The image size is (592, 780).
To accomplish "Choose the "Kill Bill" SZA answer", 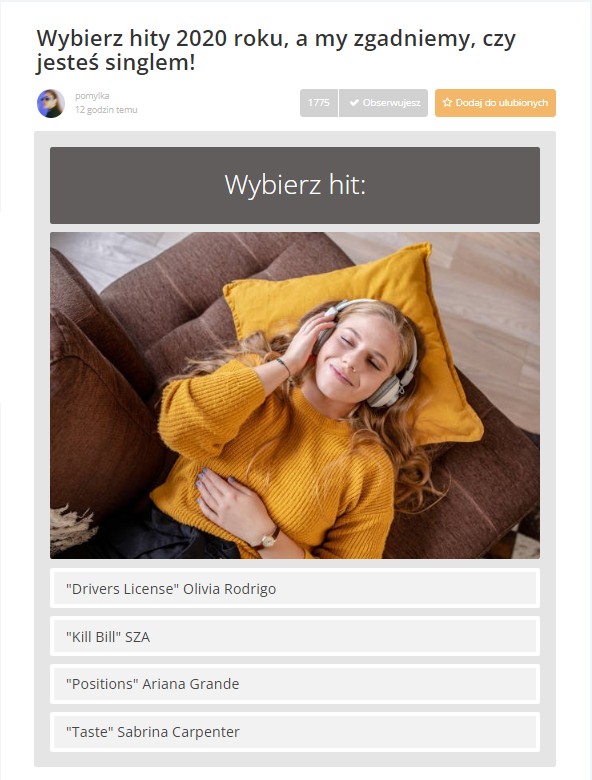I will coord(295,636).
